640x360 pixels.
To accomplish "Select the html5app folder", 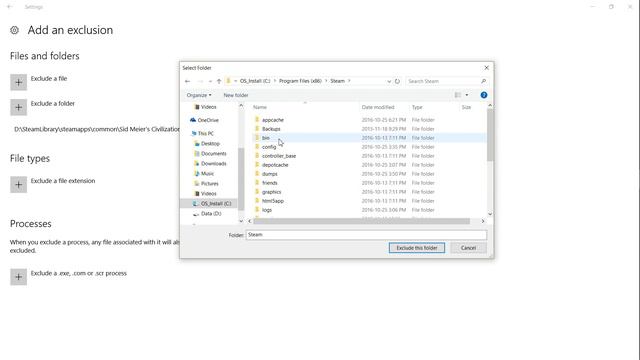I will (273, 201).
